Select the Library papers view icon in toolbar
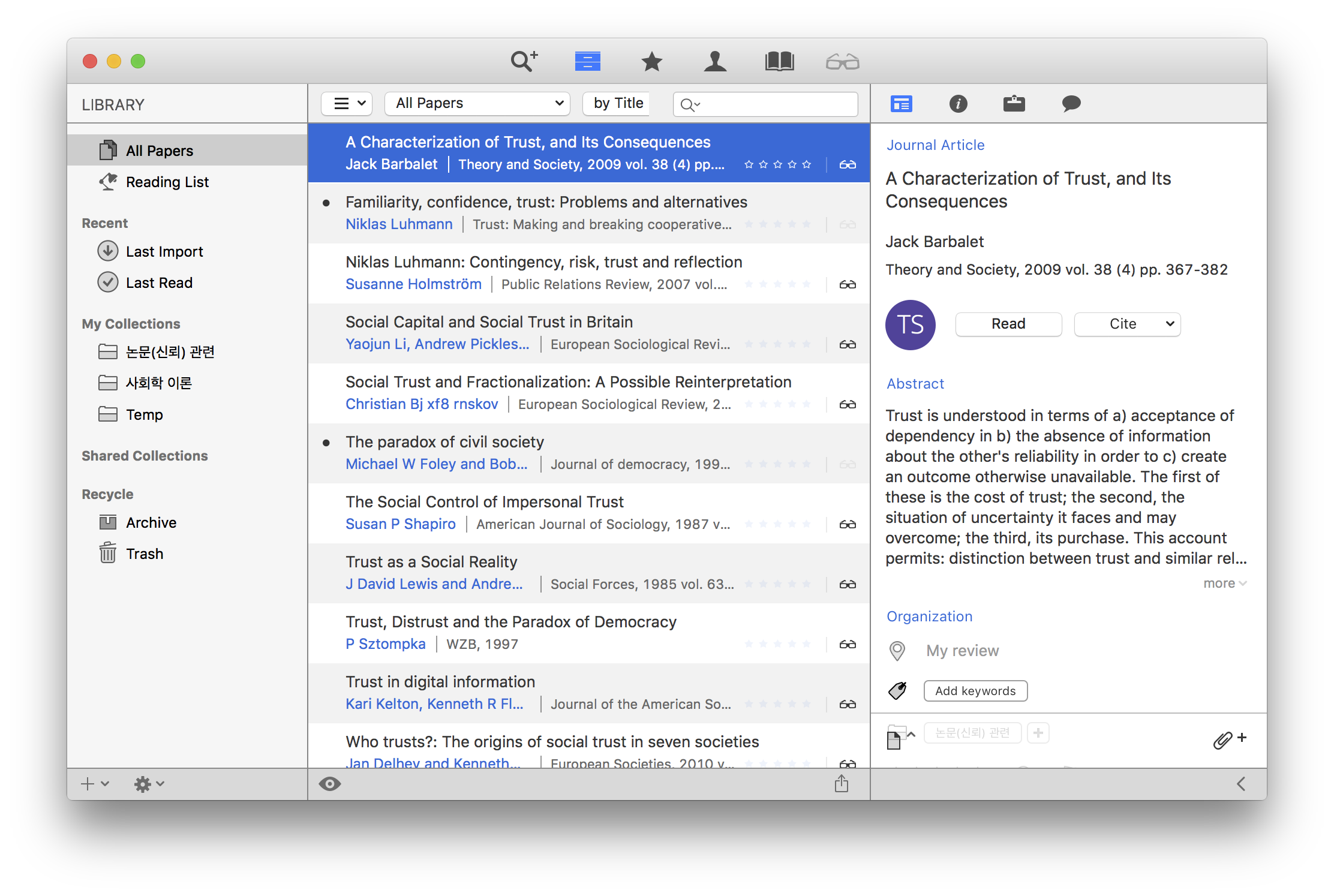The height and width of the screenshot is (896, 1334). tap(587, 61)
